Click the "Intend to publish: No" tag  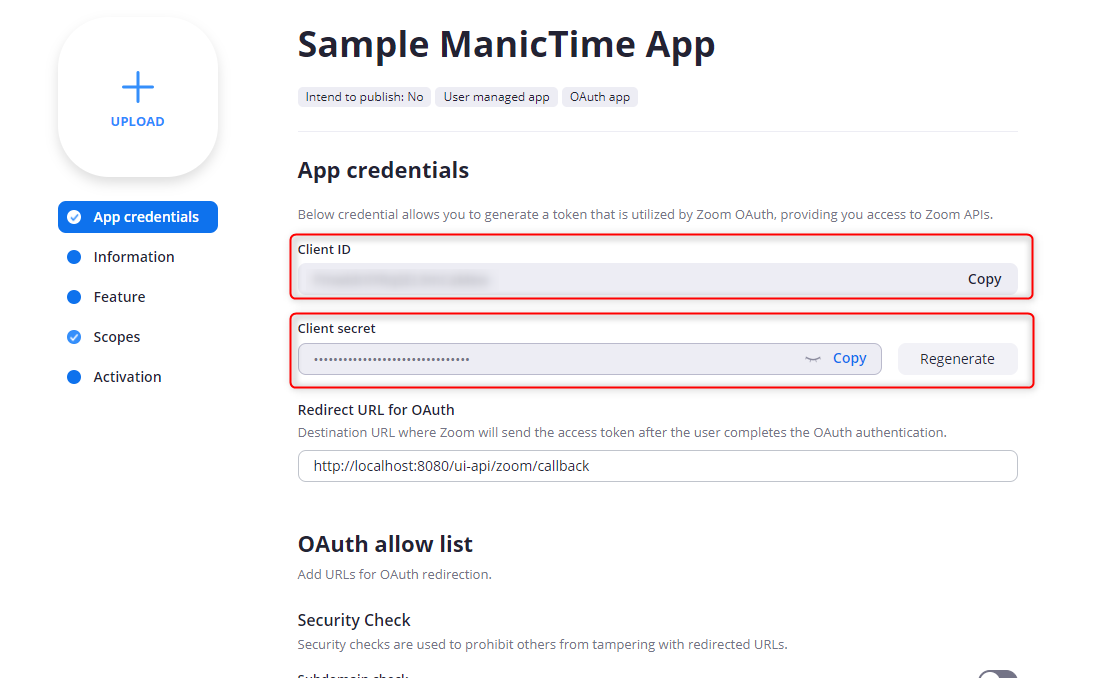(x=364, y=97)
